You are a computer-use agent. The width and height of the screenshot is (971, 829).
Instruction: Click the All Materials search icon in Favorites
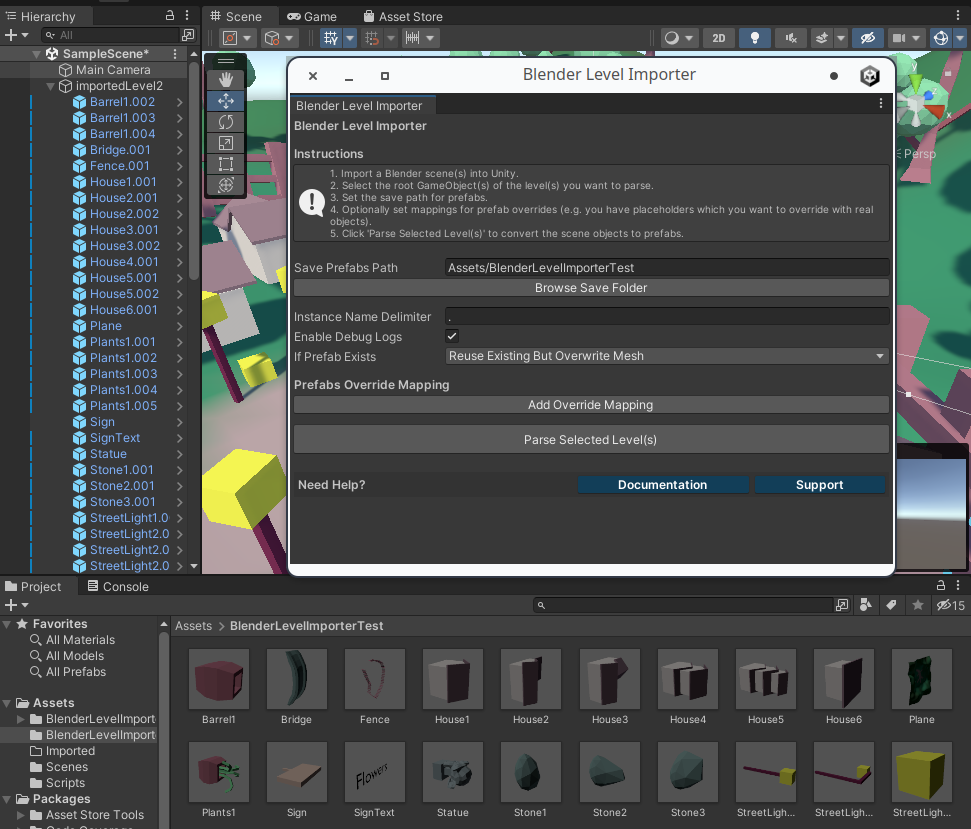point(35,640)
